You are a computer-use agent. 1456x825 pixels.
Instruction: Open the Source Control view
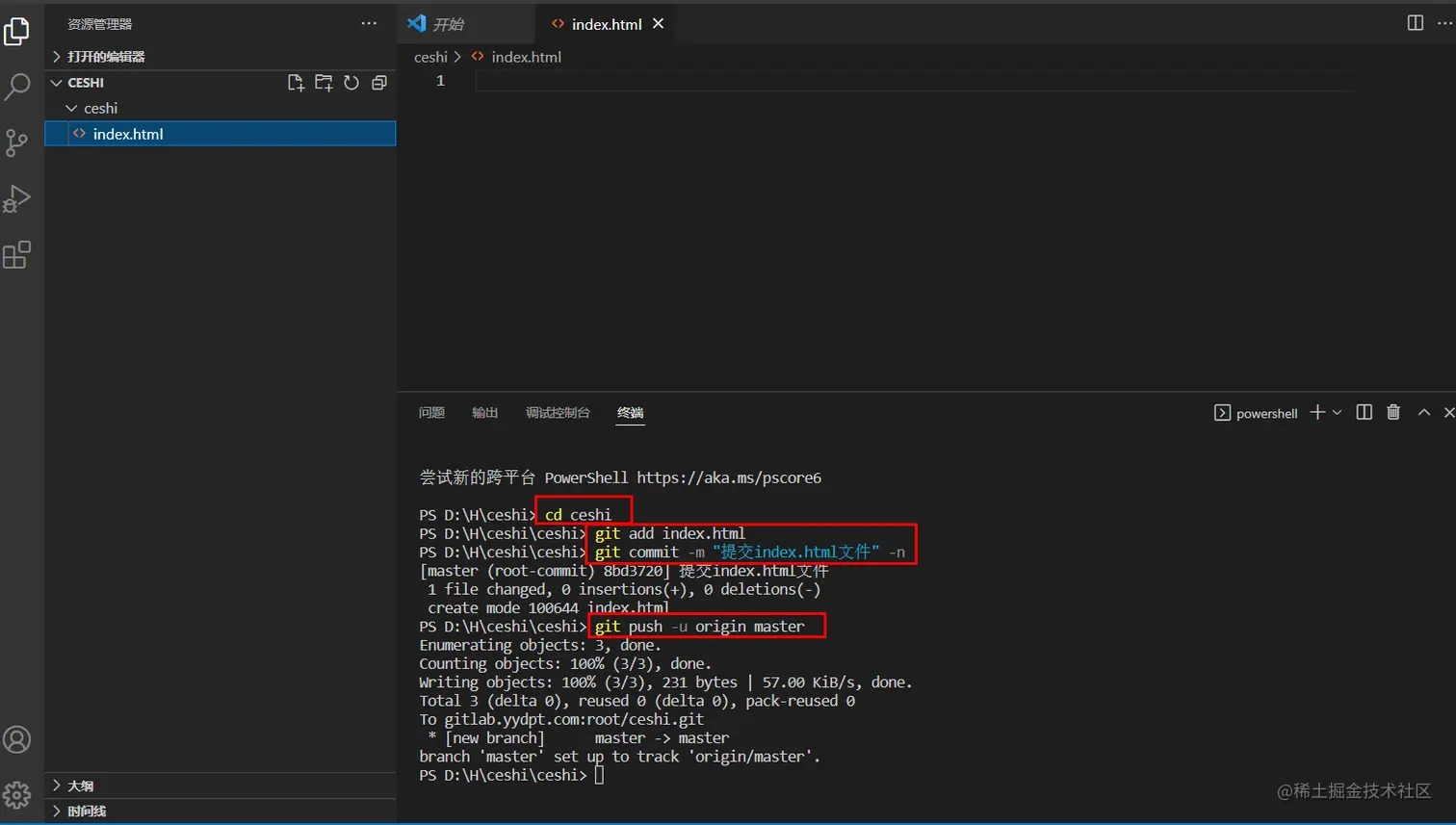17,142
